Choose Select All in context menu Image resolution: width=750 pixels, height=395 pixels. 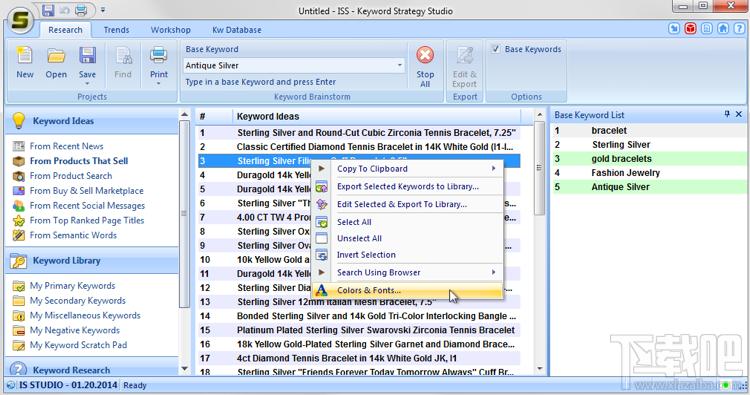point(408,222)
